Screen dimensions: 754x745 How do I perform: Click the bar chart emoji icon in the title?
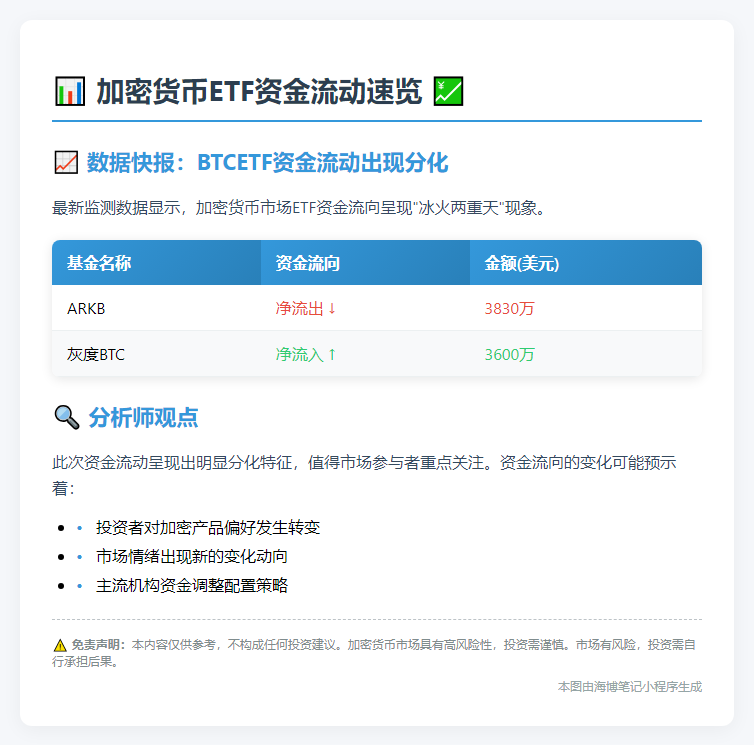[x=70, y=91]
